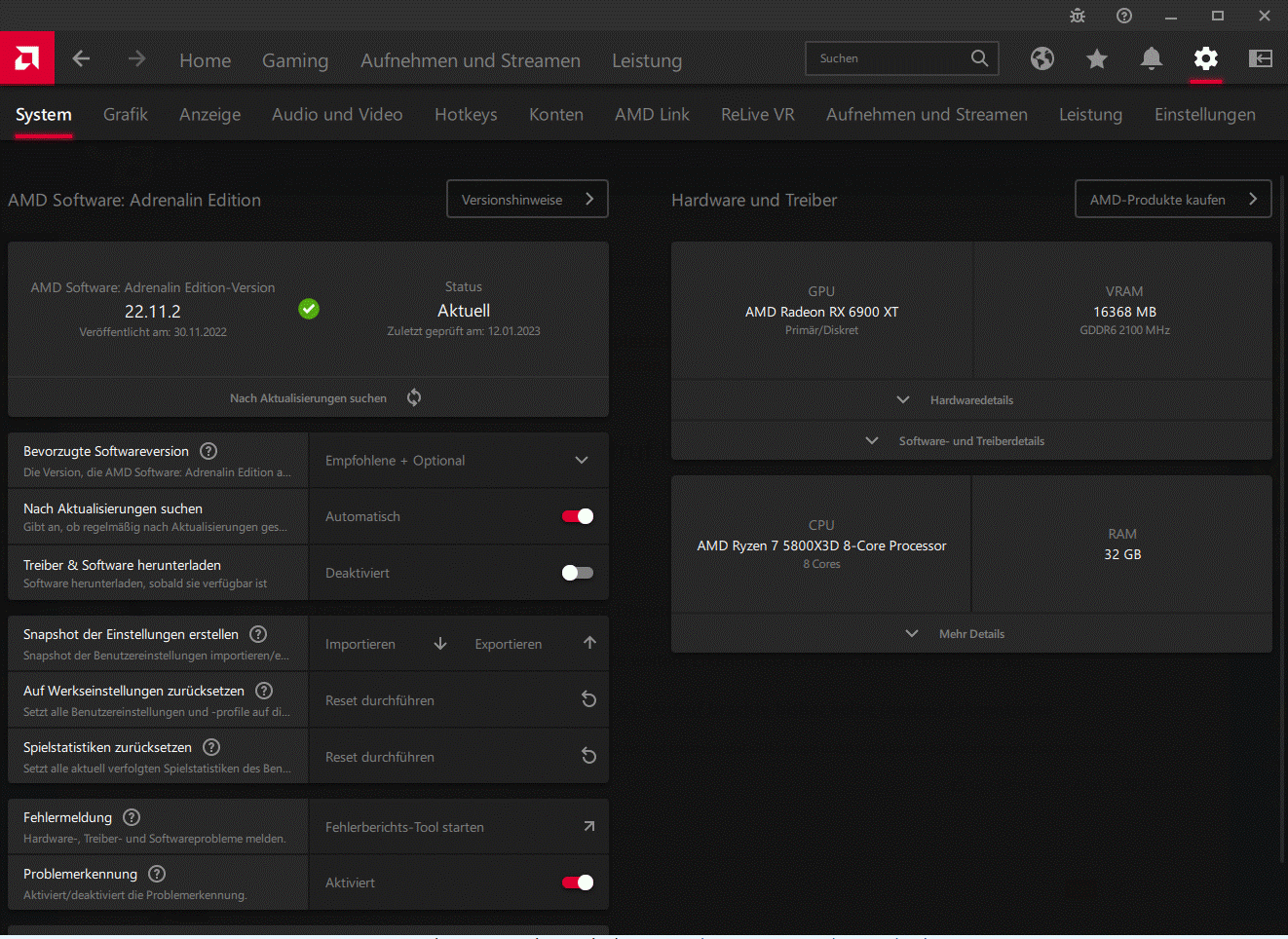The height and width of the screenshot is (939, 1288).
Task: Open the Leistung sub-tab in settings
Action: pos(1090,115)
